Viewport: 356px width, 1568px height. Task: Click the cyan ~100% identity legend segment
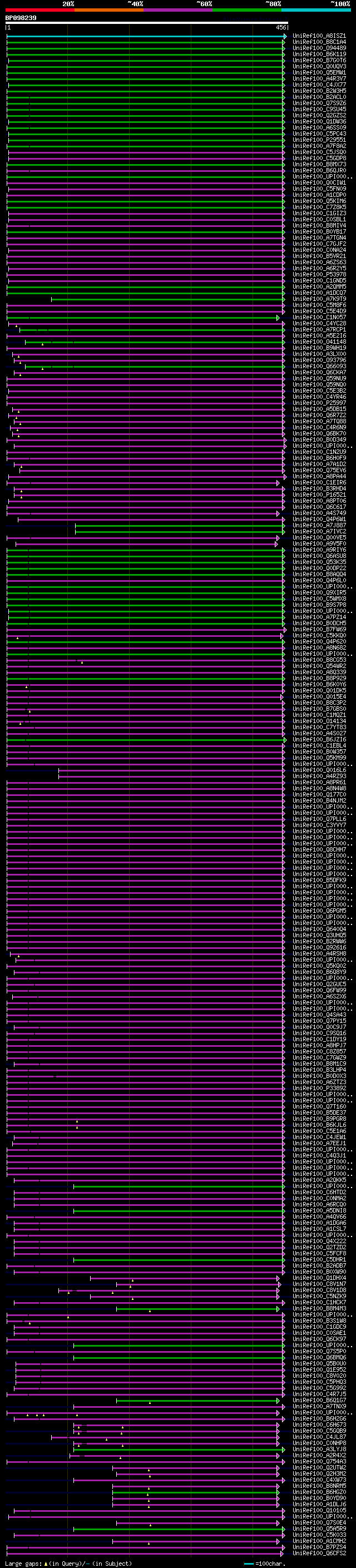tap(316, 10)
